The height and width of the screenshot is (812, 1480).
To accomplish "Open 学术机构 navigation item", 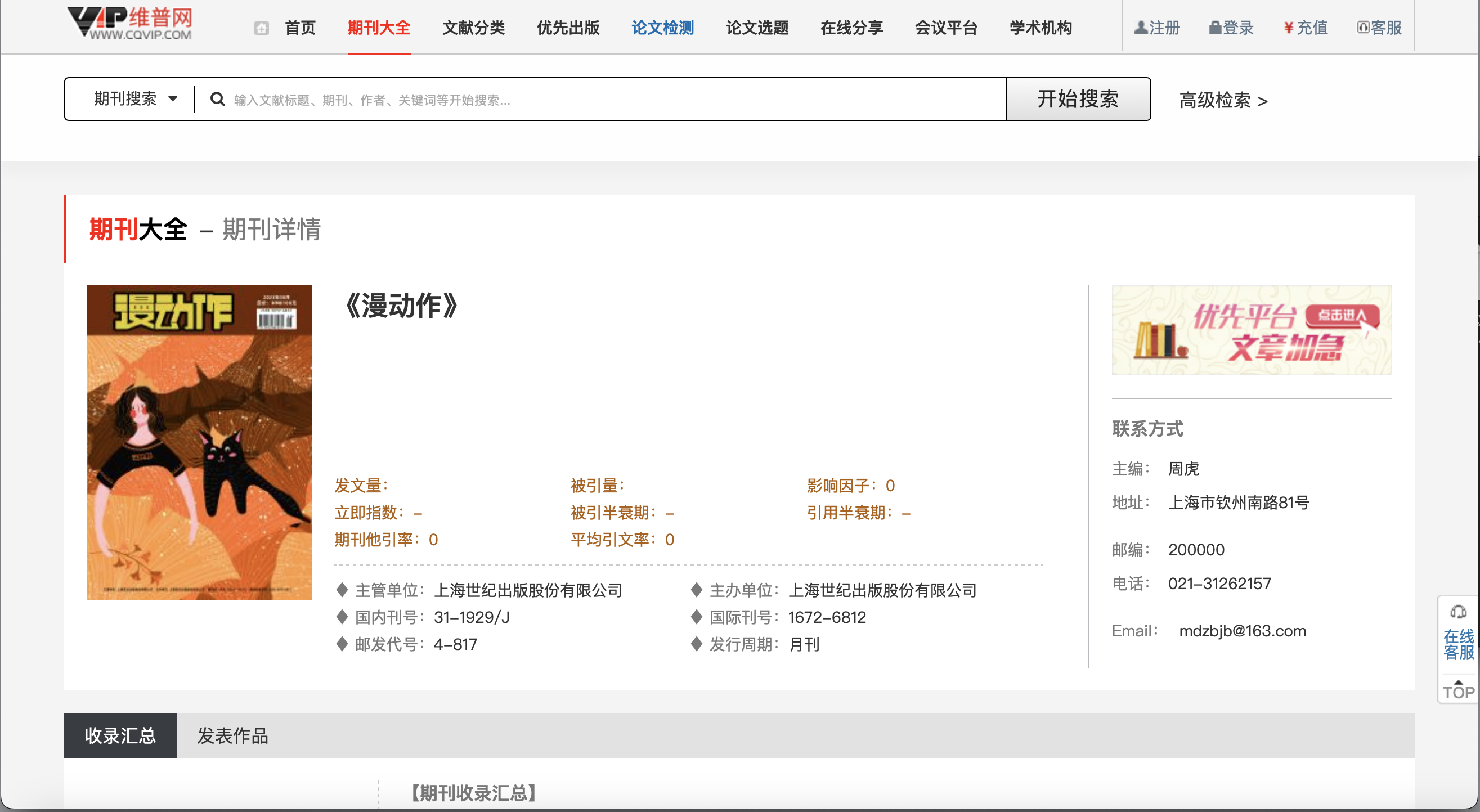I will (x=1041, y=28).
